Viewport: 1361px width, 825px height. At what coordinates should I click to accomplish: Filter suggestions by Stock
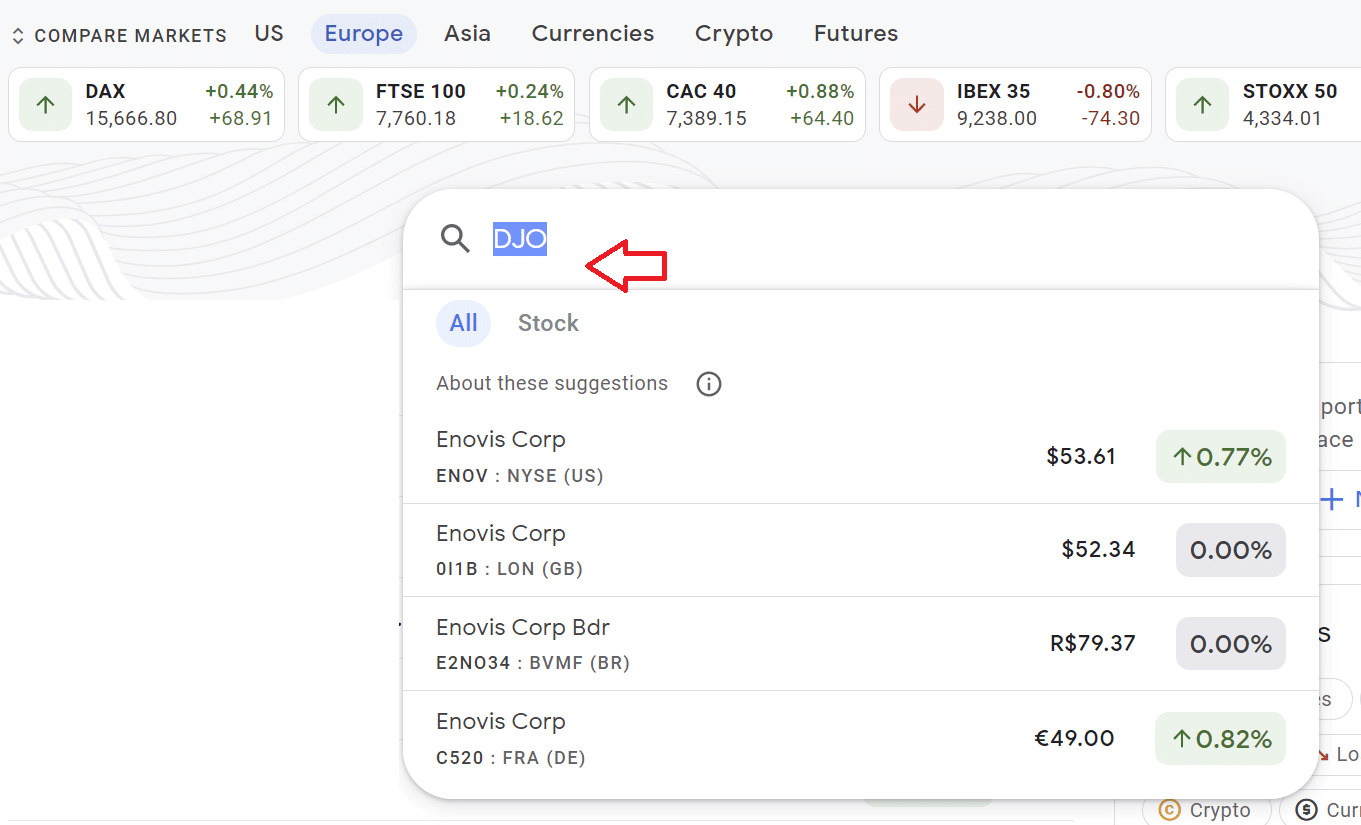(x=548, y=323)
